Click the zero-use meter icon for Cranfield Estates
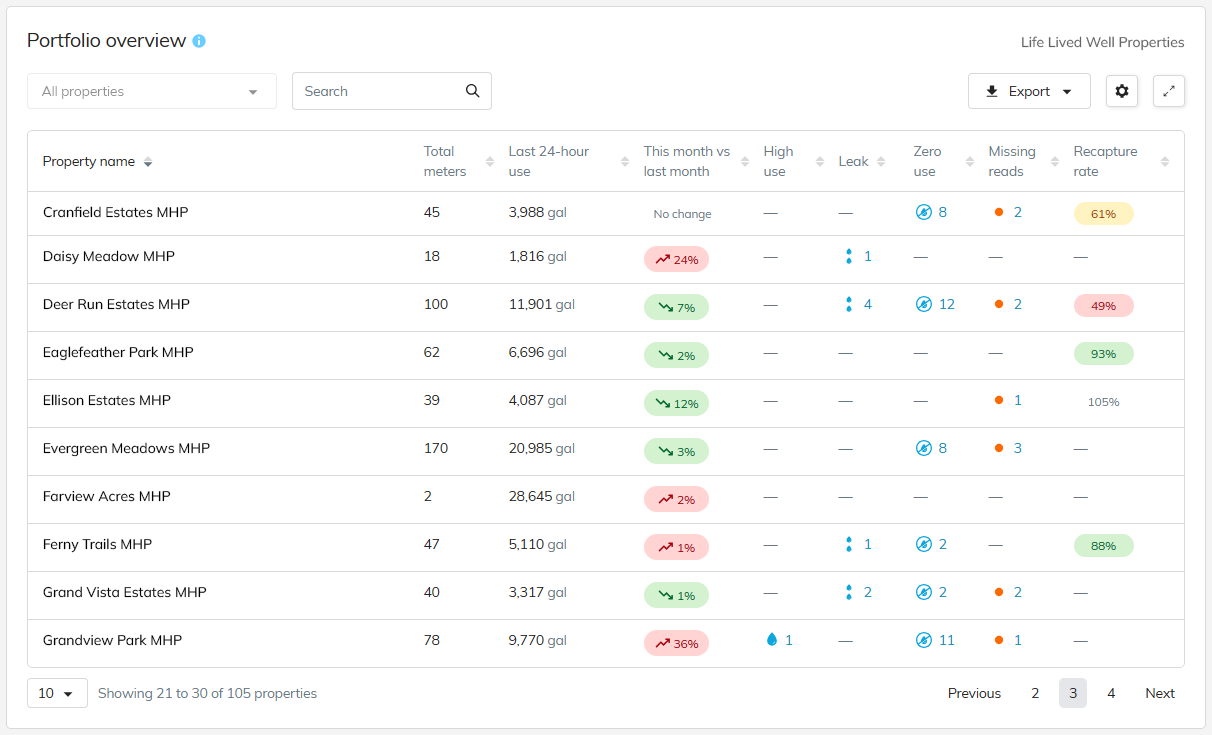 coord(923,212)
